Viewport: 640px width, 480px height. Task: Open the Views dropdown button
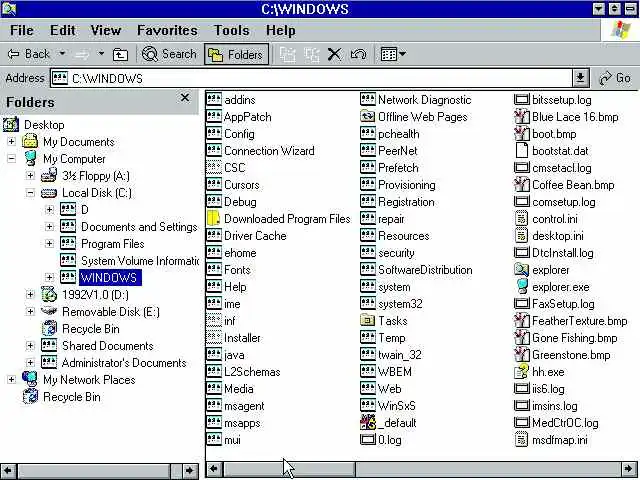tap(393, 54)
